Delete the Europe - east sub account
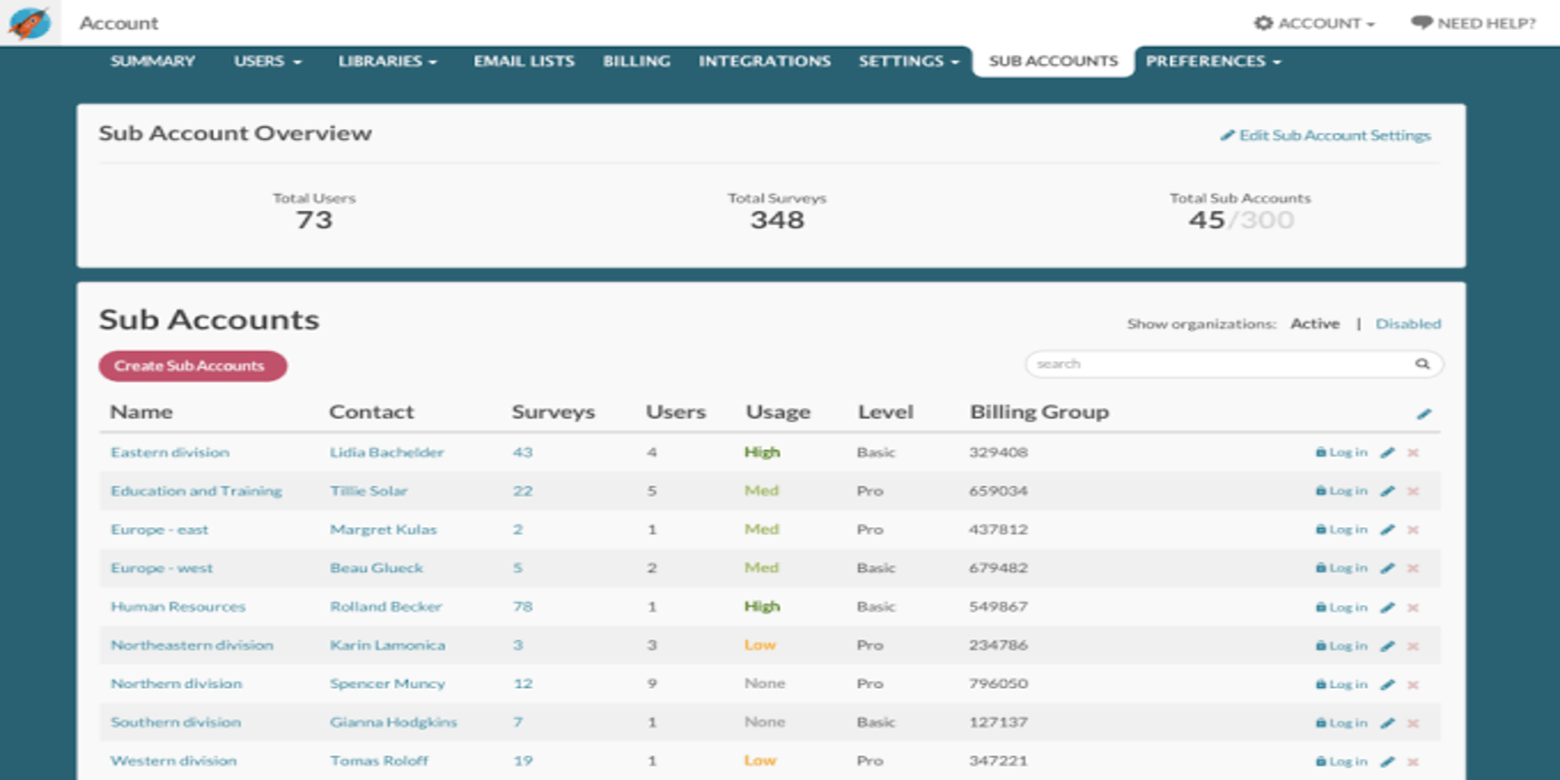The image size is (1560, 780). (1413, 530)
